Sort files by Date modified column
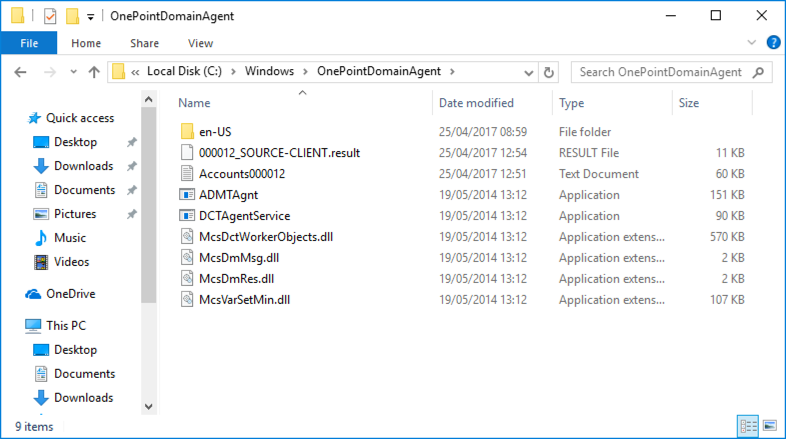786x439 pixels. (x=476, y=103)
